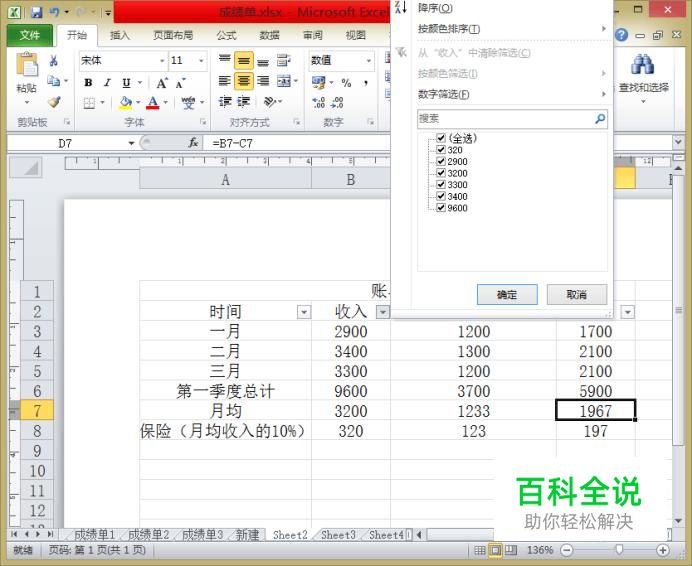
Task: Select 降序 sort descending option
Action: (x=435, y=8)
